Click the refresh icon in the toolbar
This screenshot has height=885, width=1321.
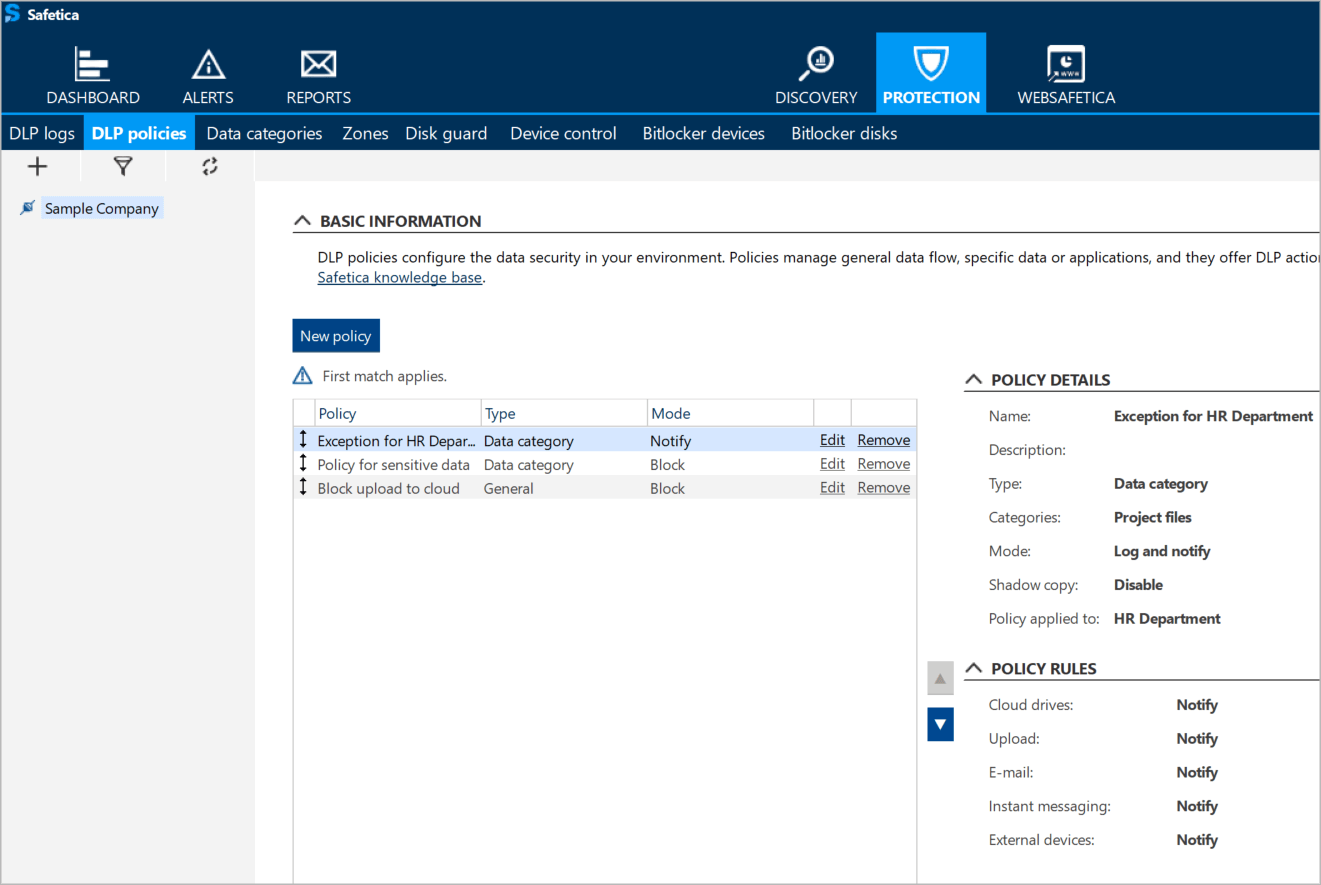click(x=209, y=166)
